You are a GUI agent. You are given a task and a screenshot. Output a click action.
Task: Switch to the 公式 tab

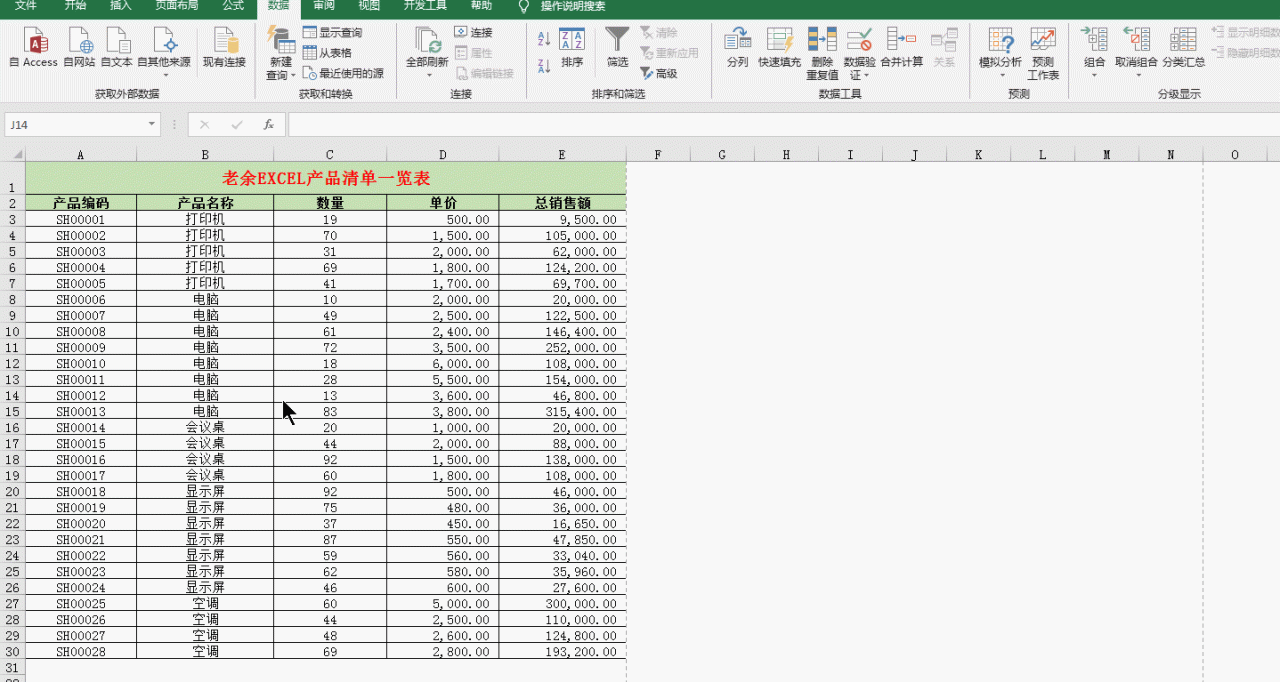(x=233, y=6)
